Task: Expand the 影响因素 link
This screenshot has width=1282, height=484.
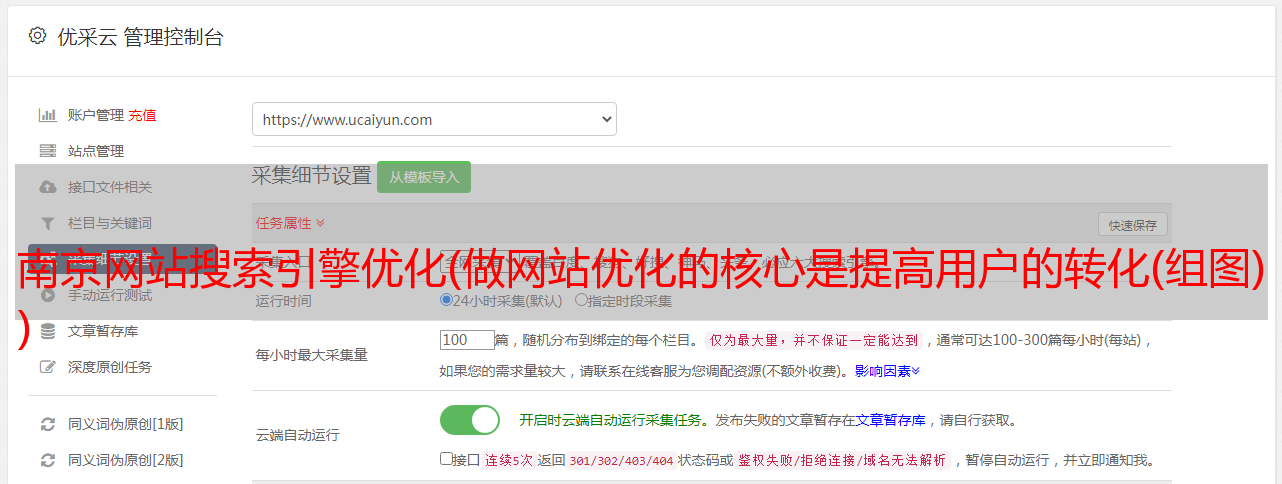Action: tap(887, 371)
